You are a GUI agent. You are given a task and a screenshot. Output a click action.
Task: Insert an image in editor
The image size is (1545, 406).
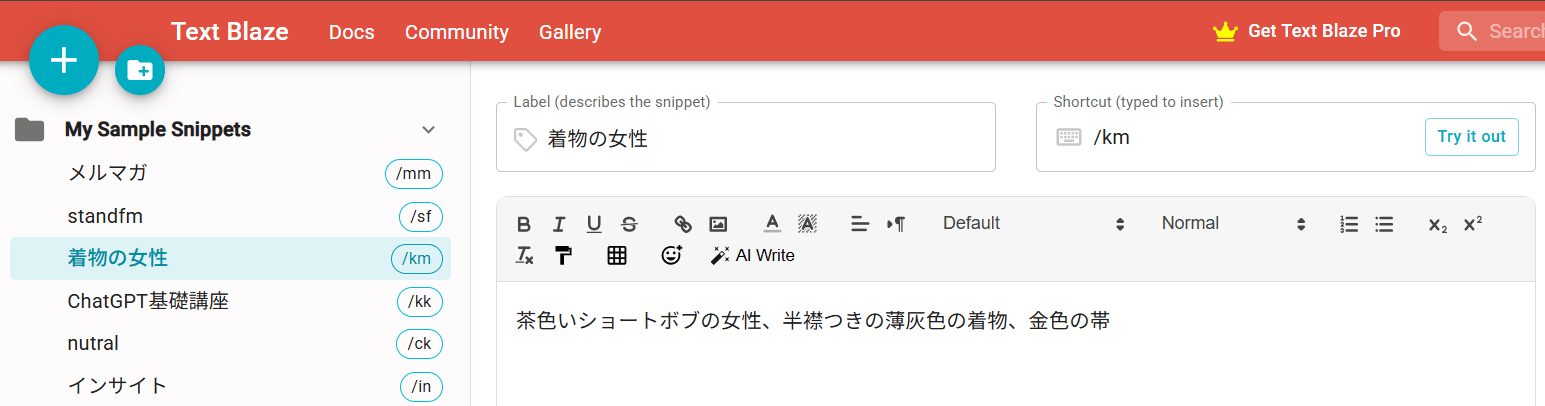(718, 224)
